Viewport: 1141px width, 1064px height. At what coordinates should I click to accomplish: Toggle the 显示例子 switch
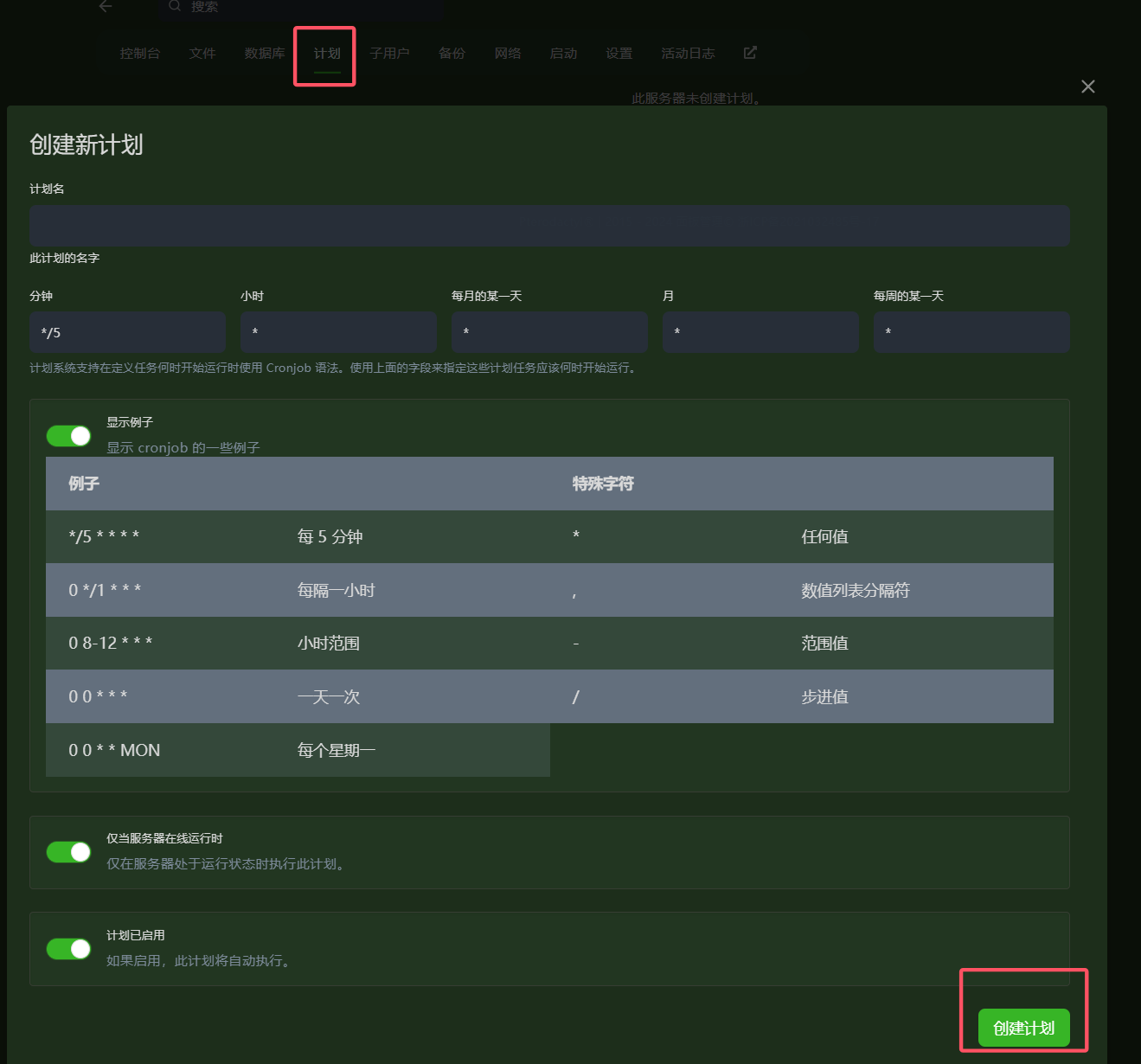click(69, 436)
